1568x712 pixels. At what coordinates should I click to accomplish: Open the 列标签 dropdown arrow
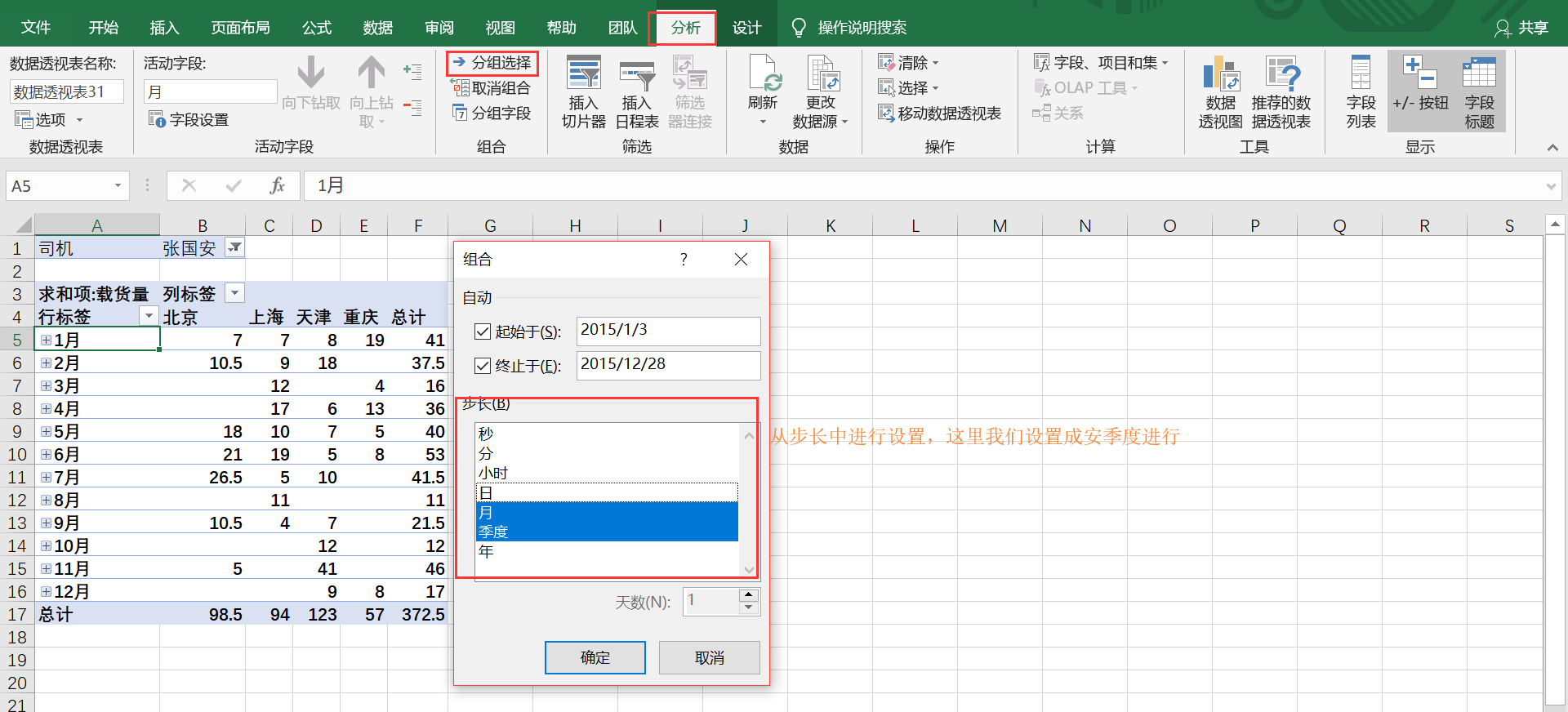[x=234, y=293]
